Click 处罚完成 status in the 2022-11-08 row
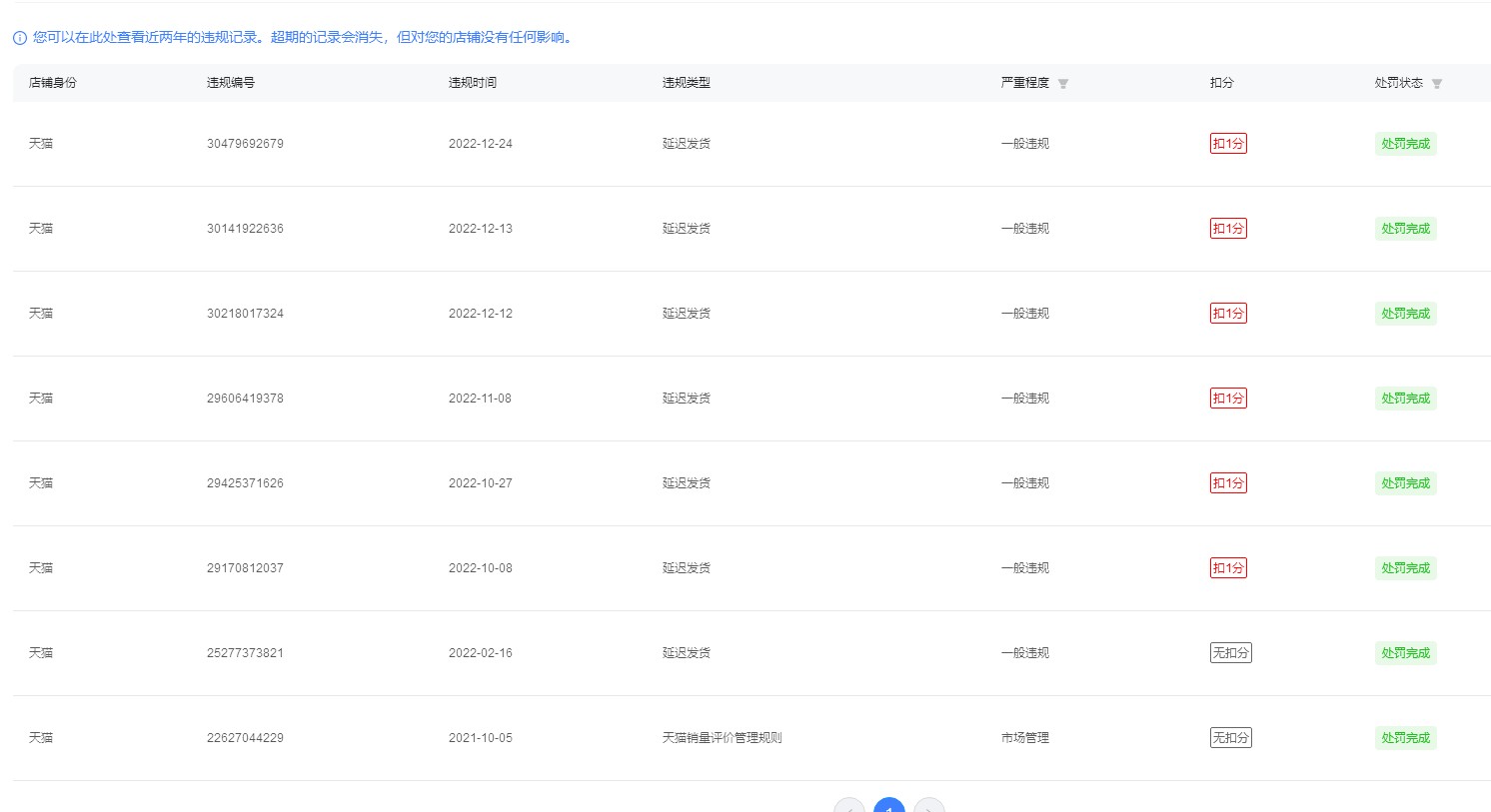Image resolution: width=1491 pixels, height=812 pixels. 1406,399
